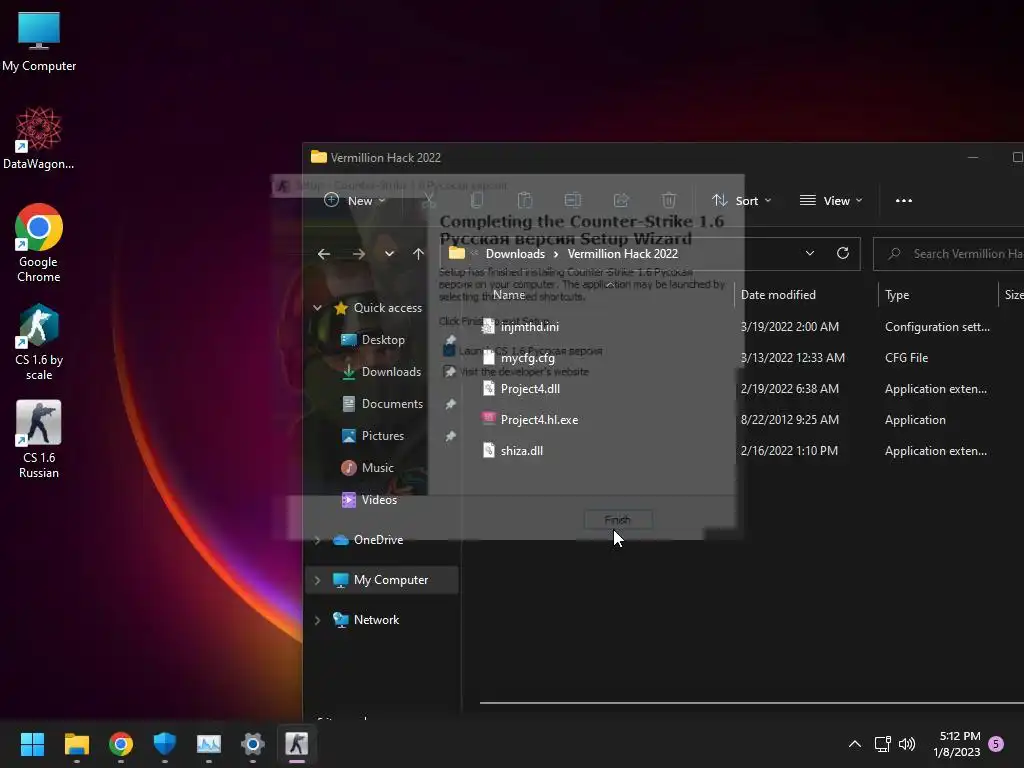
Task: Click the Paste icon in Explorer toolbar
Action: pyautogui.click(x=525, y=200)
